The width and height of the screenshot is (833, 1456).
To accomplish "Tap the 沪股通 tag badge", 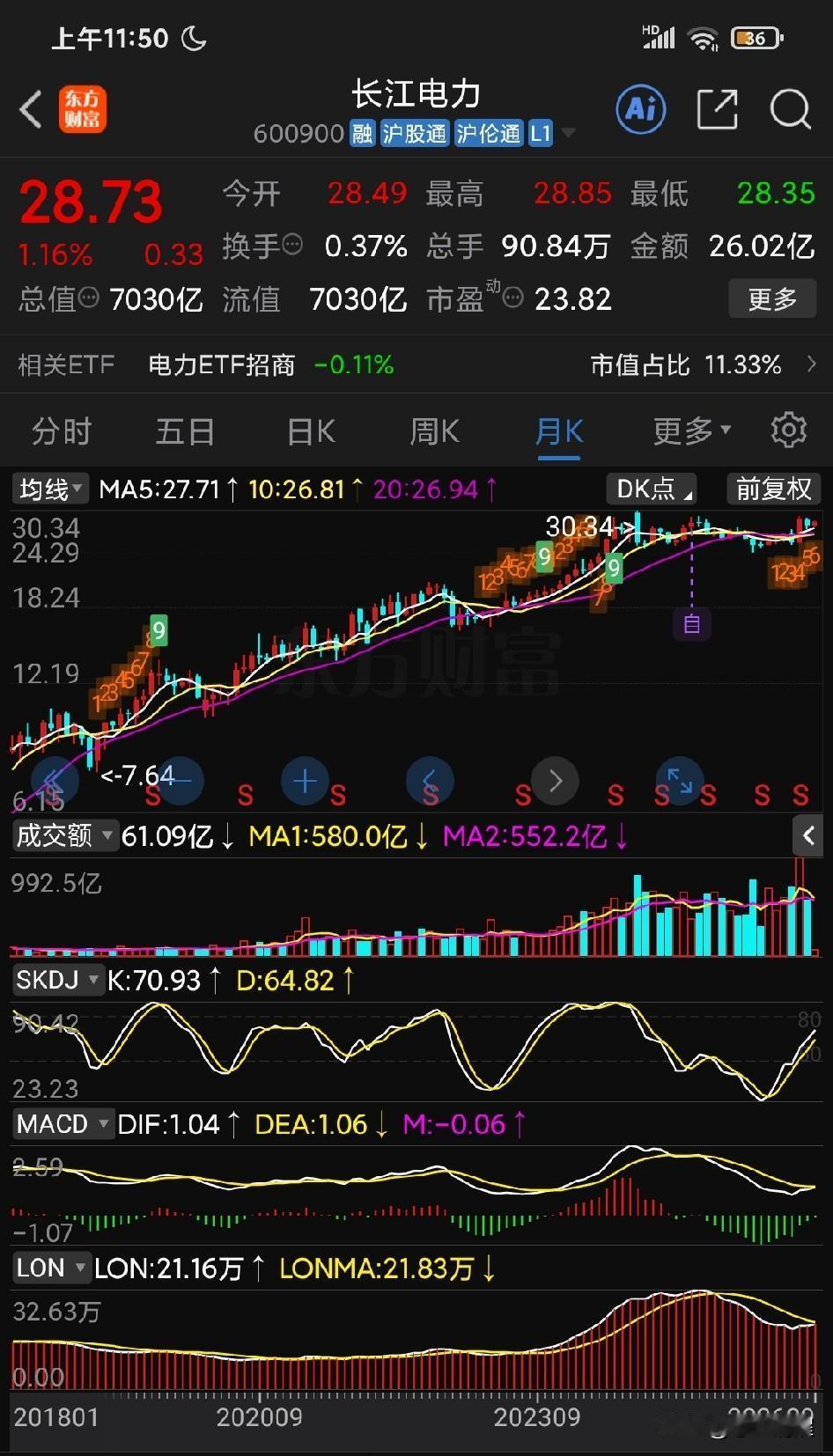I will tap(414, 134).
